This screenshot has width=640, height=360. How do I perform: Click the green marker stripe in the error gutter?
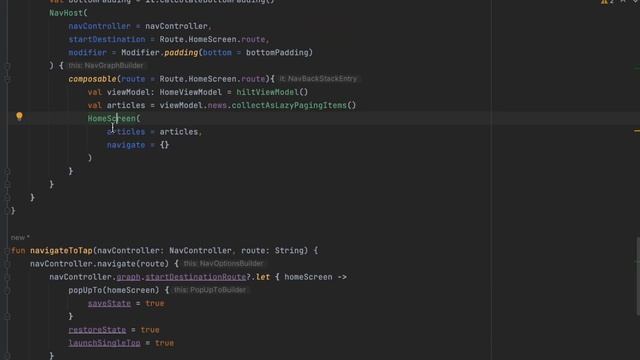(x=637, y=68)
